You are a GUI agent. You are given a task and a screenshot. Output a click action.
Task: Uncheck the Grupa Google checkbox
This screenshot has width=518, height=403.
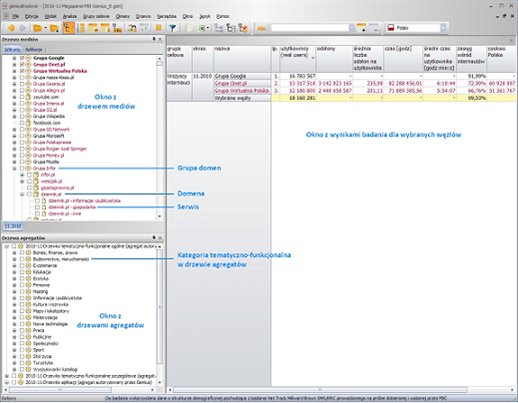pyautogui.click(x=22, y=58)
